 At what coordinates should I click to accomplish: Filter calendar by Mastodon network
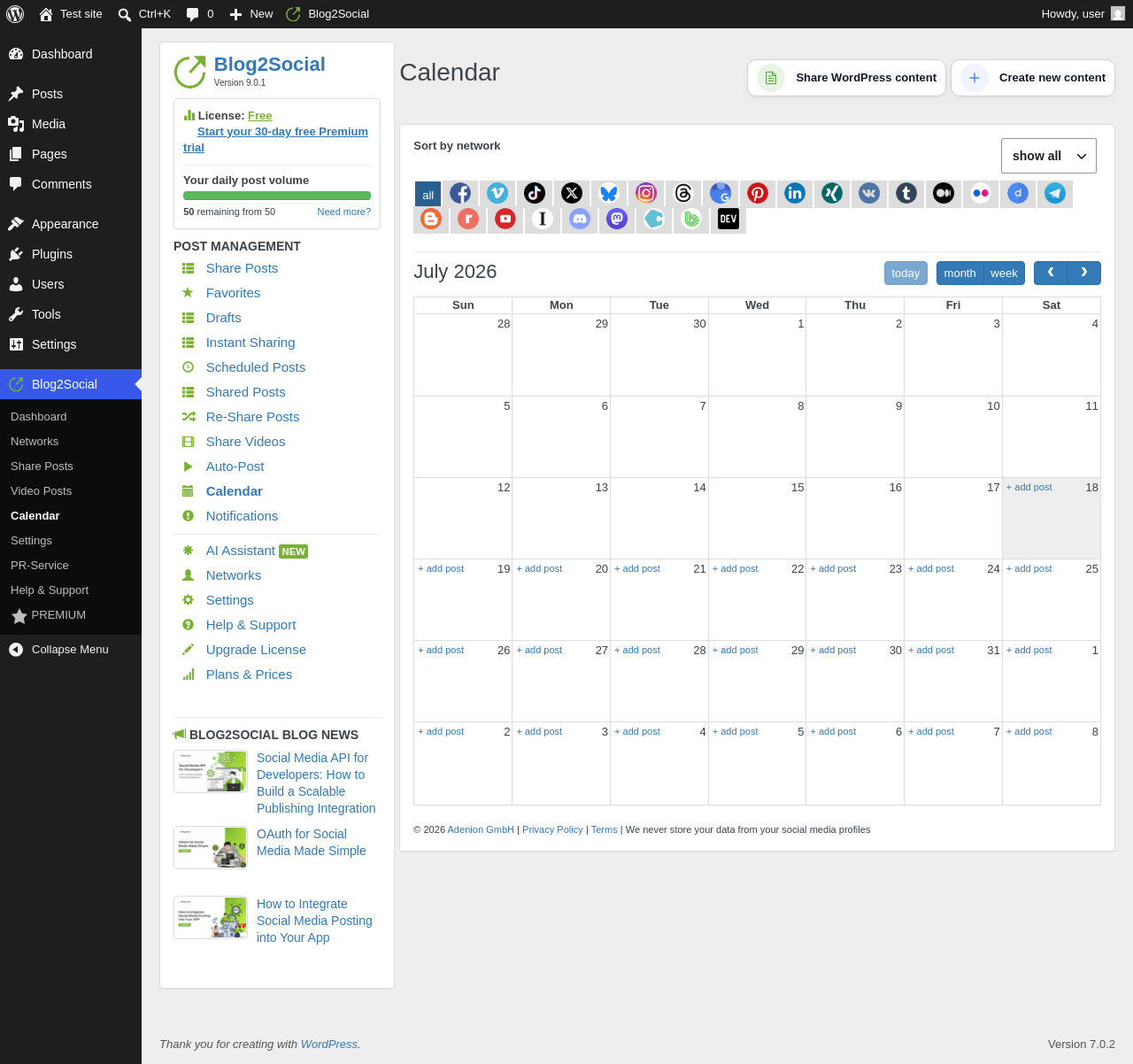pos(617,220)
